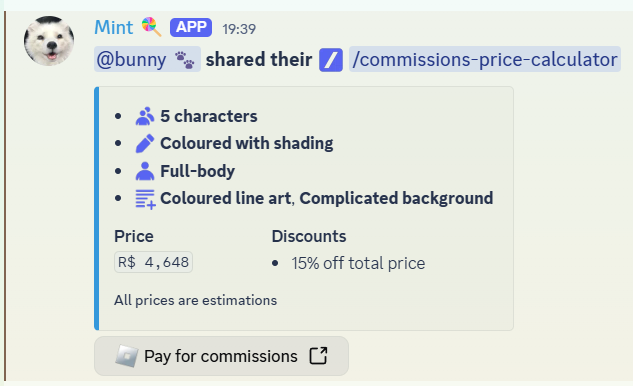Image resolution: width=633 pixels, height=386 pixels.
Task: Select the R$ 4,648 price code
Action: pyautogui.click(x=153, y=262)
